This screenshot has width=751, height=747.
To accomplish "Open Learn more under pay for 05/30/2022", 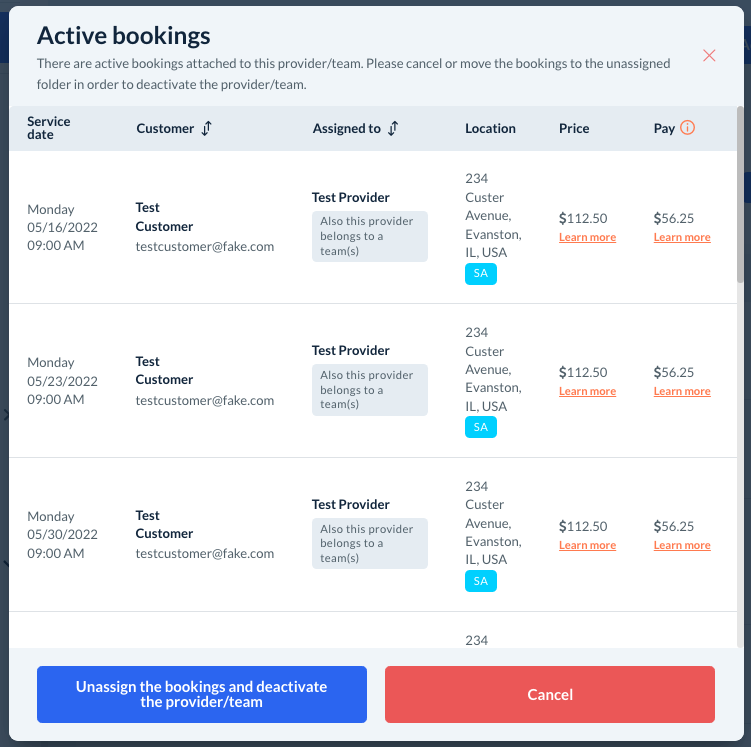I will click(x=682, y=546).
